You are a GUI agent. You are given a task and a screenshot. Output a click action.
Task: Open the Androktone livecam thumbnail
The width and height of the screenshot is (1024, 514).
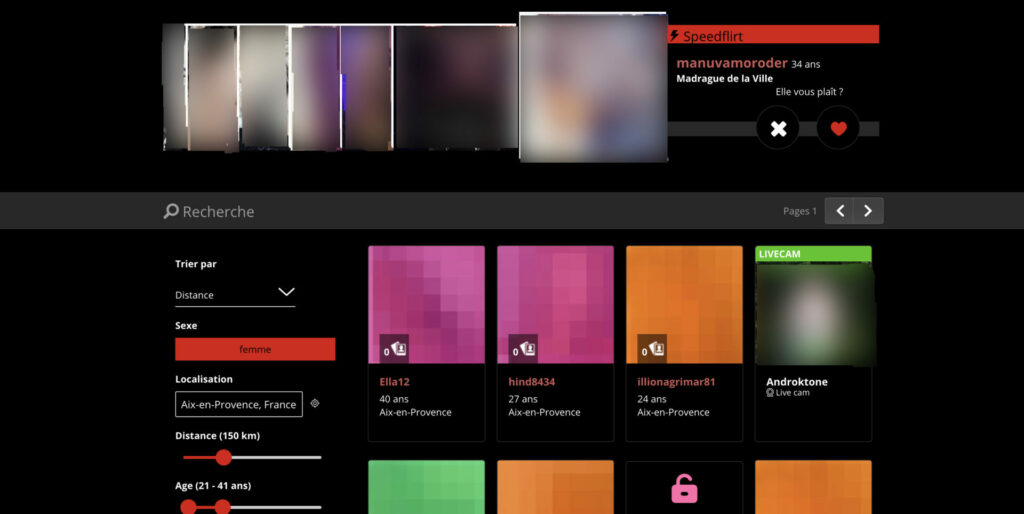pos(814,313)
